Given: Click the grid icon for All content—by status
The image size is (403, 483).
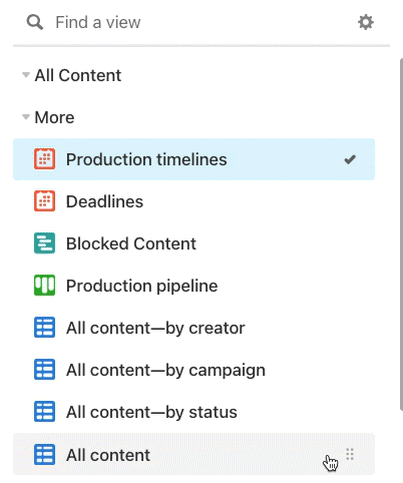Looking at the screenshot, I should 44,412.
